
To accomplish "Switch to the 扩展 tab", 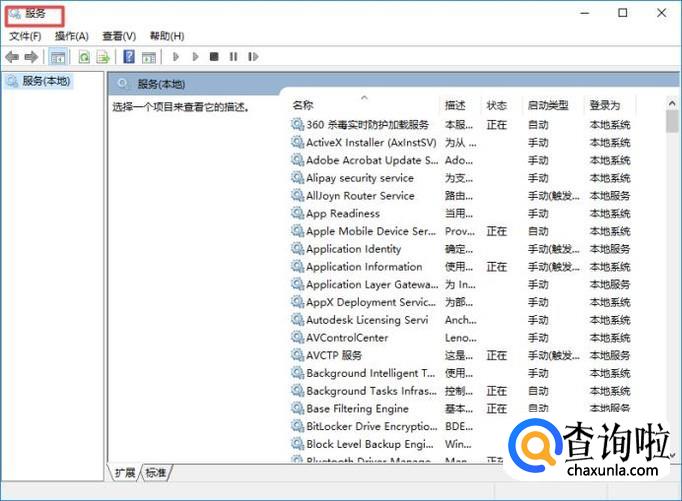I will (125, 473).
